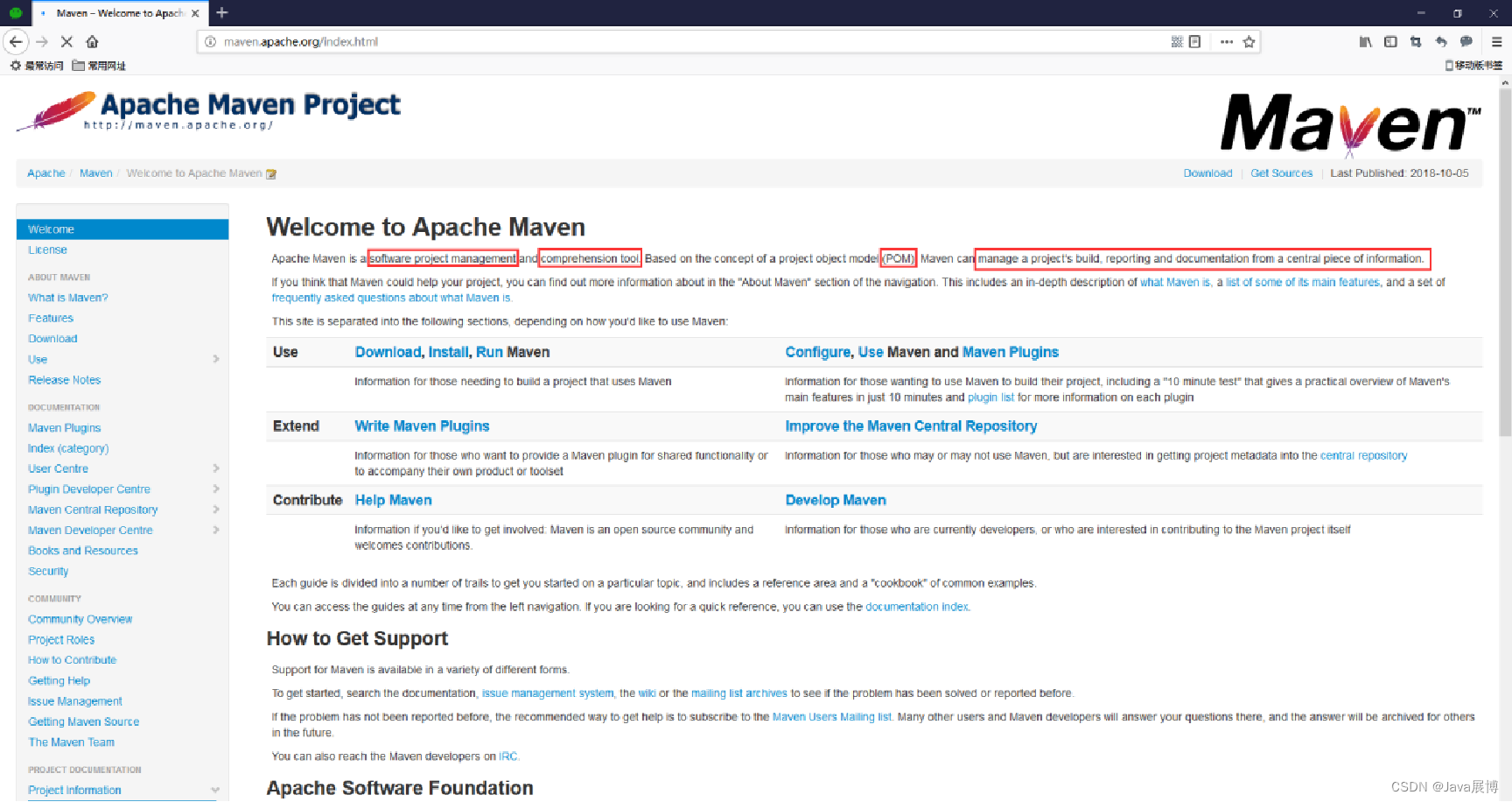The height and width of the screenshot is (802, 1512).
Task: Follow the Download link in the top bar
Action: click(1207, 173)
